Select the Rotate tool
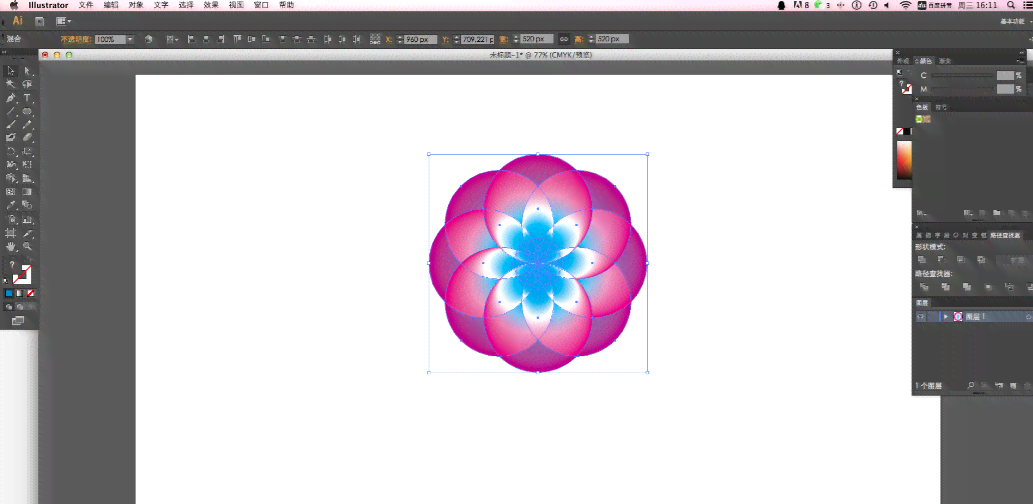The image size is (1033, 504). coord(11,152)
